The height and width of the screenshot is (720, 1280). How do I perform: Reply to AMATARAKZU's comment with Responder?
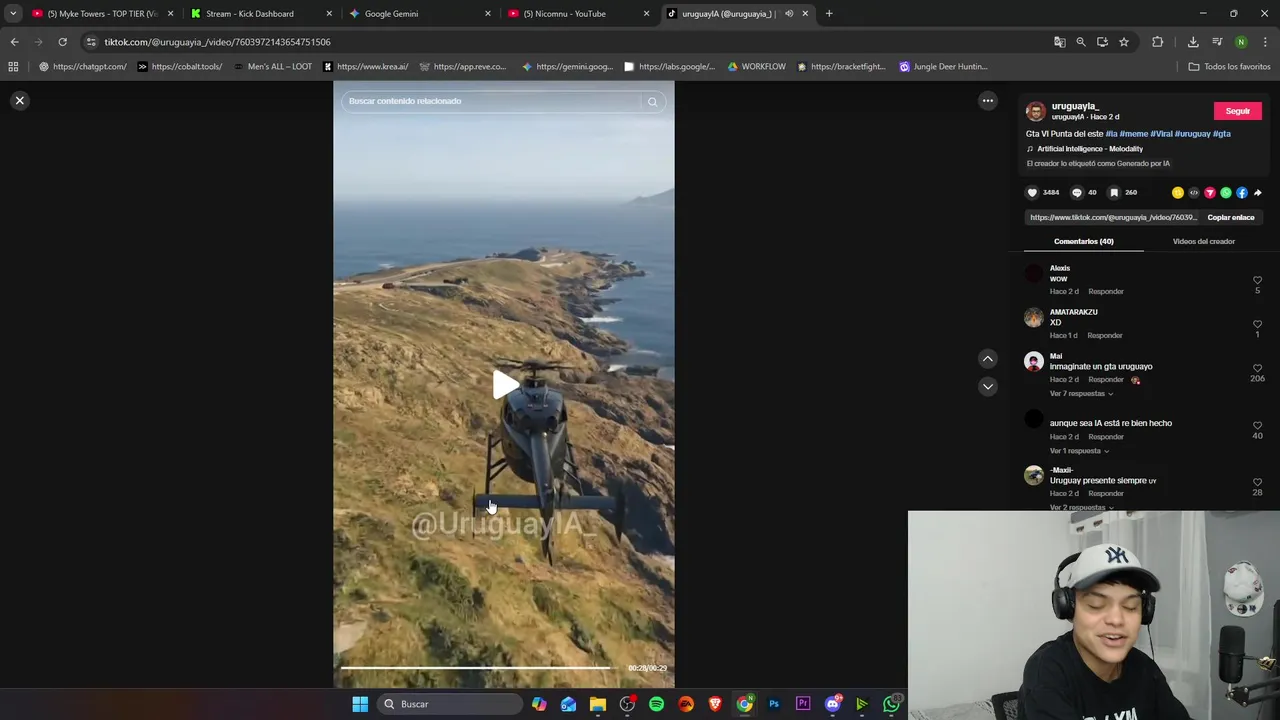(1105, 336)
